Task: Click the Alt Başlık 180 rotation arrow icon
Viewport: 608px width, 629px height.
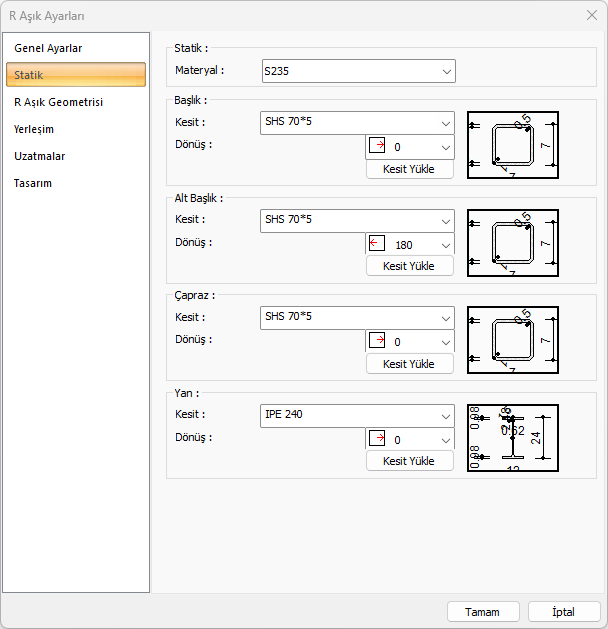Action: [x=377, y=243]
